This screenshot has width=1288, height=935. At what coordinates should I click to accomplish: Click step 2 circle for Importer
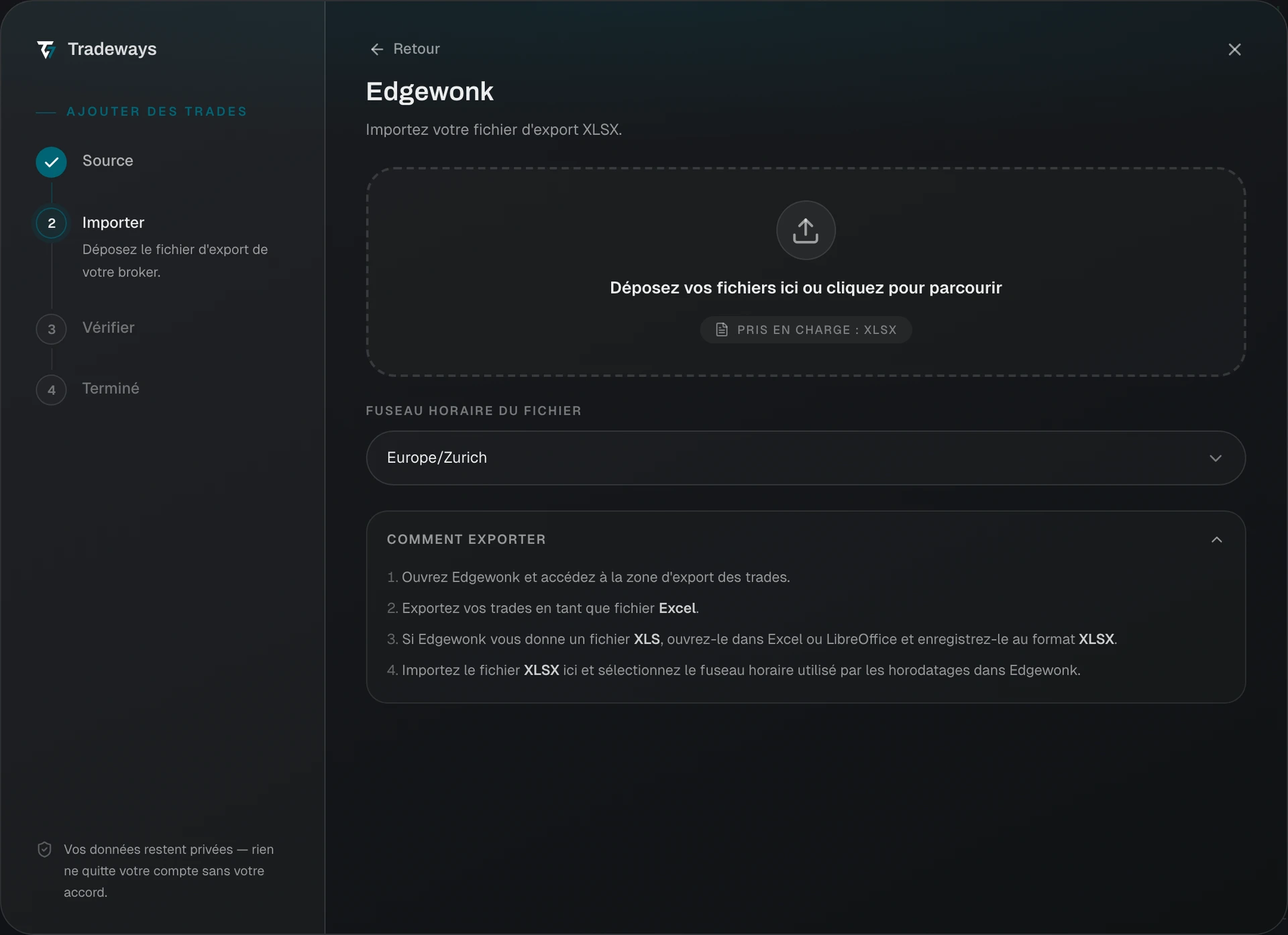pos(52,223)
